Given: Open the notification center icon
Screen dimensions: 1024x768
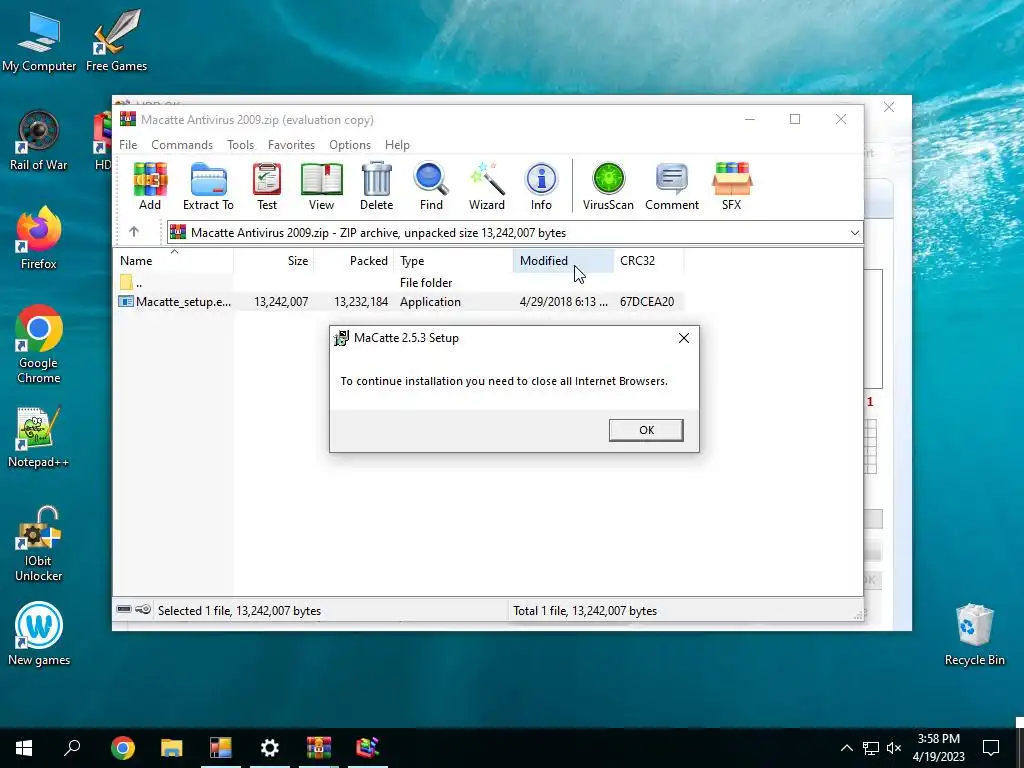Looking at the screenshot, I should point(991,748).
